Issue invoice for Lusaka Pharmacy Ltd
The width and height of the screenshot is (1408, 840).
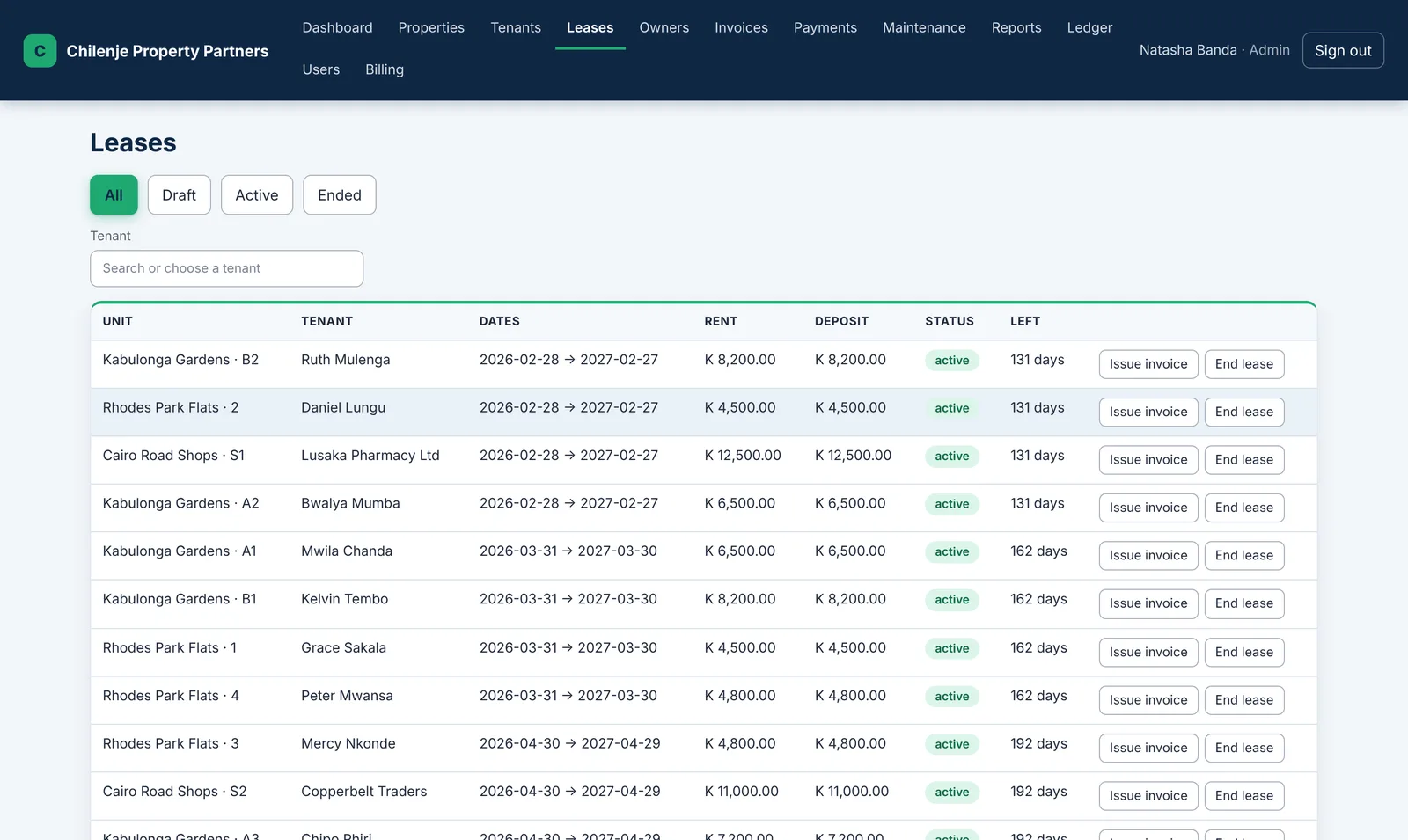[x=1148, y=460]
